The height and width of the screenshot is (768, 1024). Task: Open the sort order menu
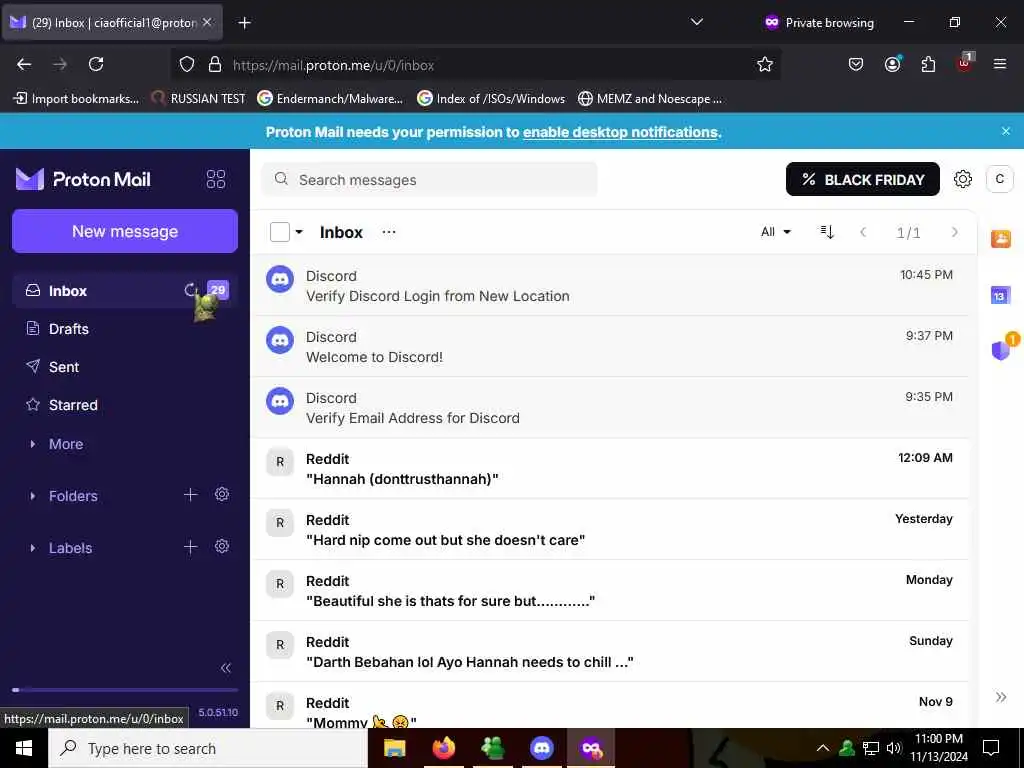[x=827, y=232]
